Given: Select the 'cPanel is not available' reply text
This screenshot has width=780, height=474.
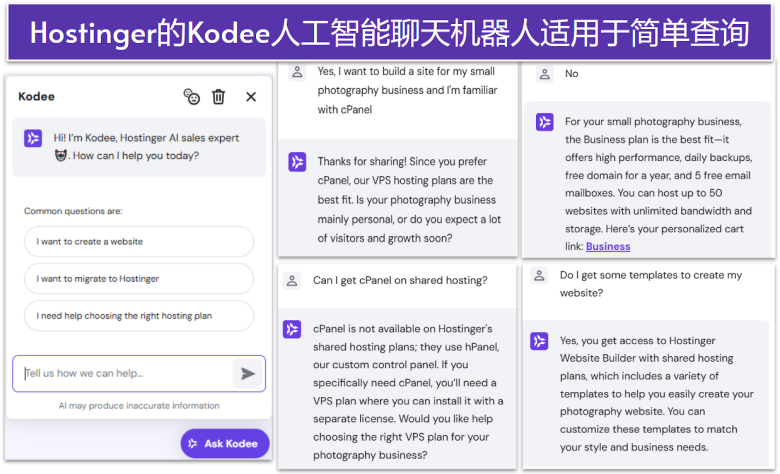Looking at the screenshot, I should tap(408, 392).
